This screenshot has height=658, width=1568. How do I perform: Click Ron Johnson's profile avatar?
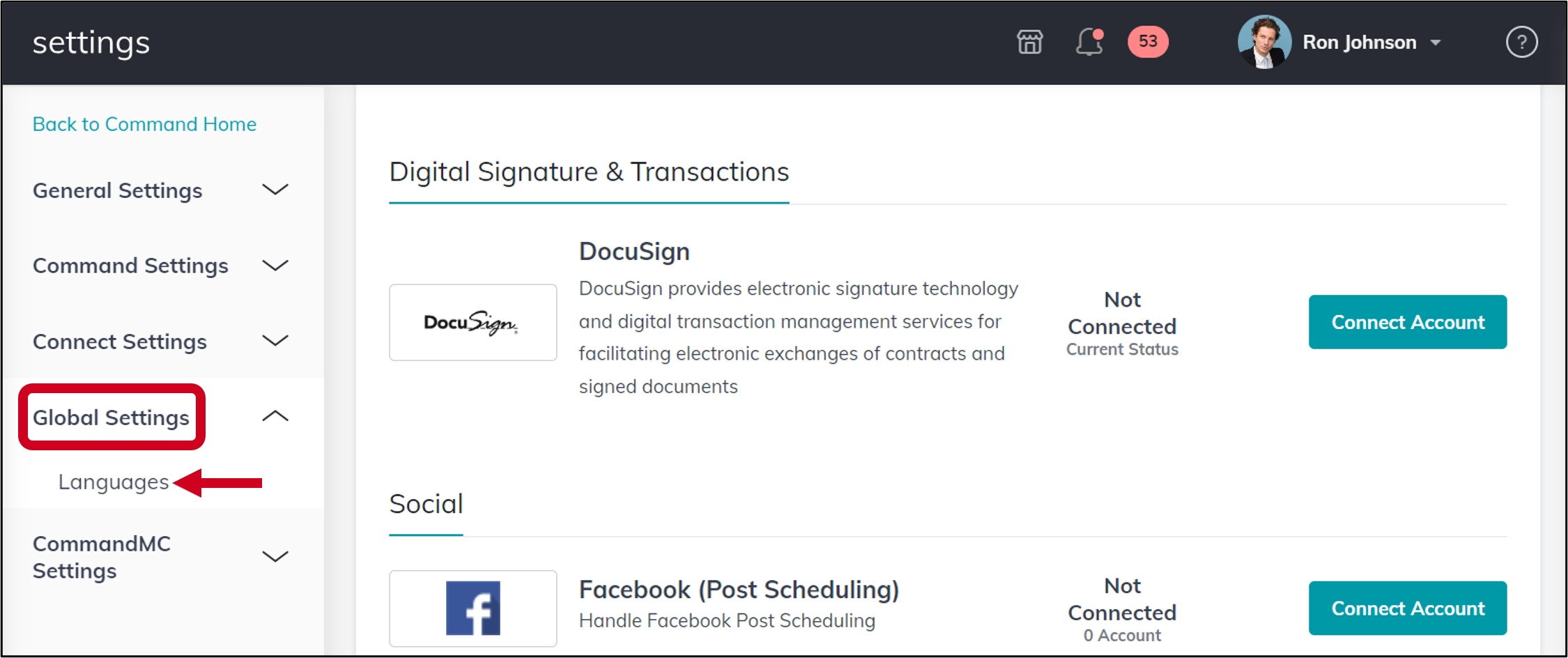[x=1264, y=42]
